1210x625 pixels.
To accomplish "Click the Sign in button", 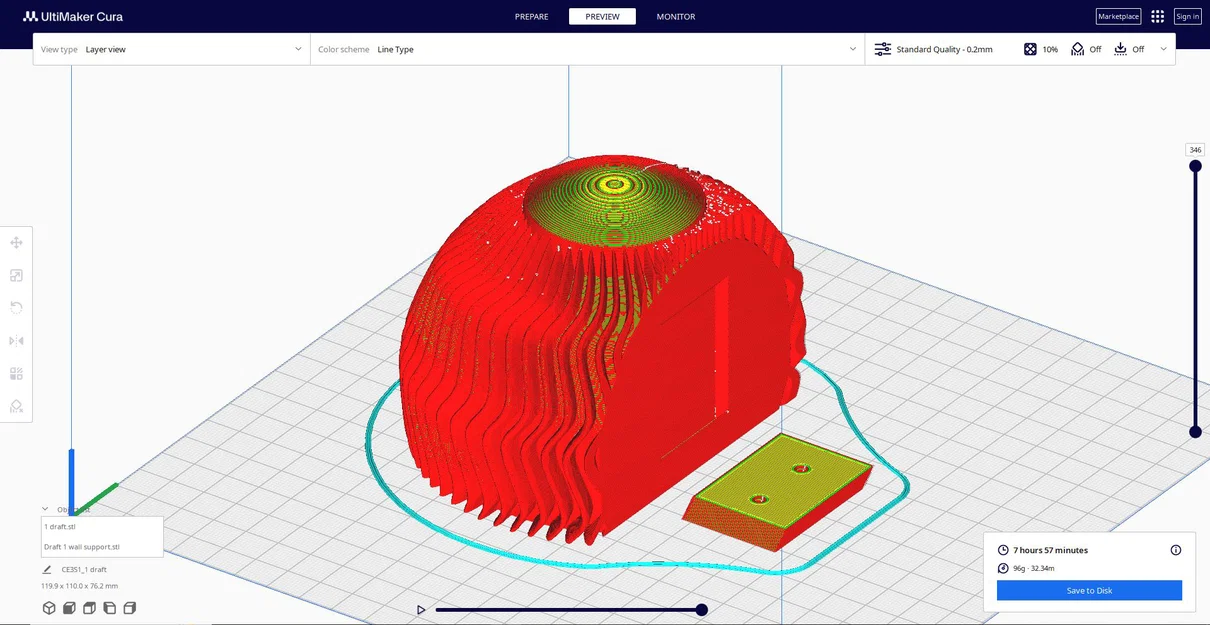I will coord(1187,16).
